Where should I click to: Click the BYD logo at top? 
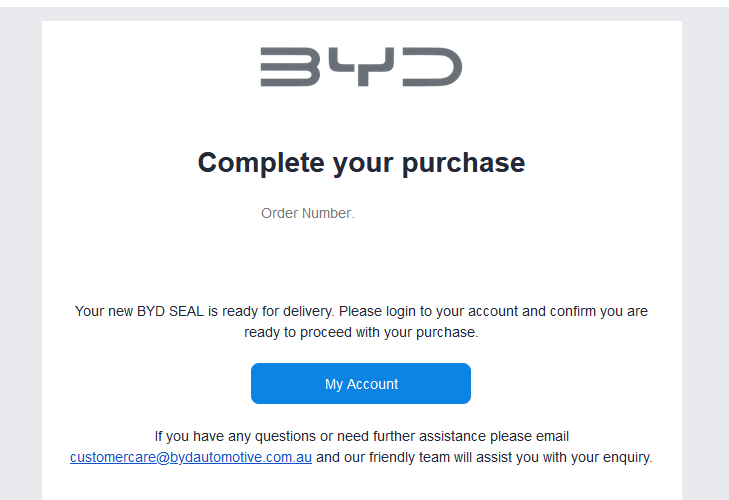361,66
